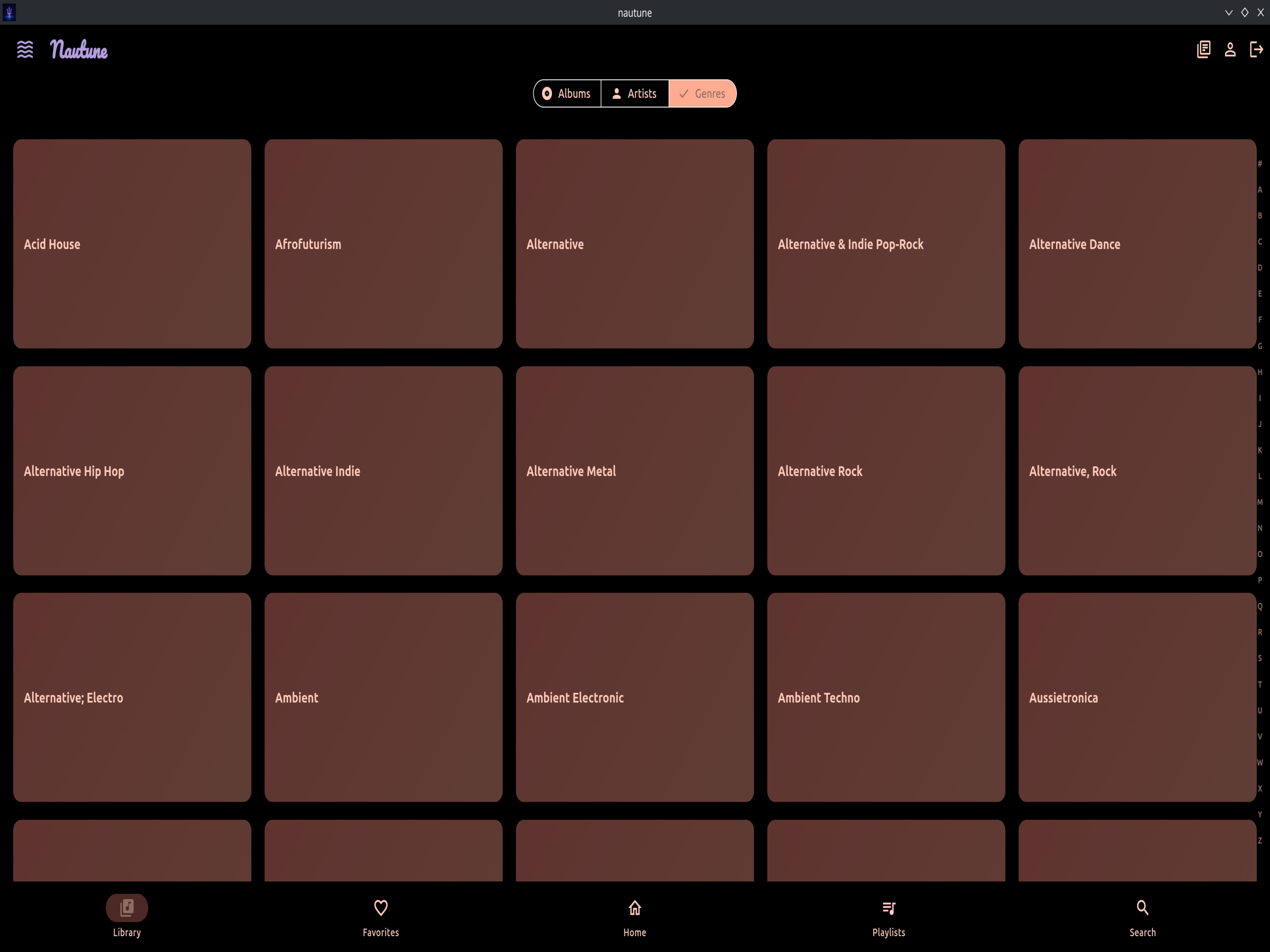Jump to letter E in alphabet index
This screenshot has width=1270, height=952.
click(1260, 294)
